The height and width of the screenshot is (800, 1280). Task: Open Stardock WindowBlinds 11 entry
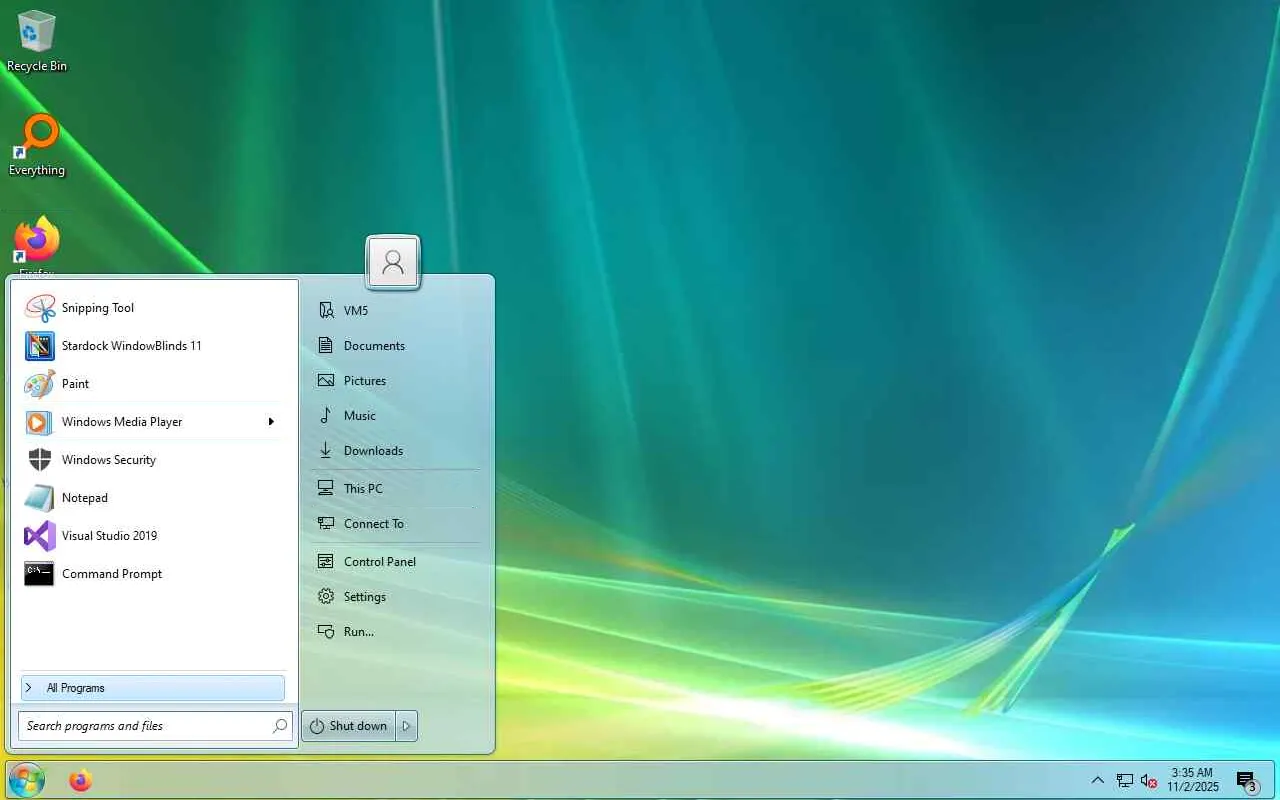tap(153, 346)
